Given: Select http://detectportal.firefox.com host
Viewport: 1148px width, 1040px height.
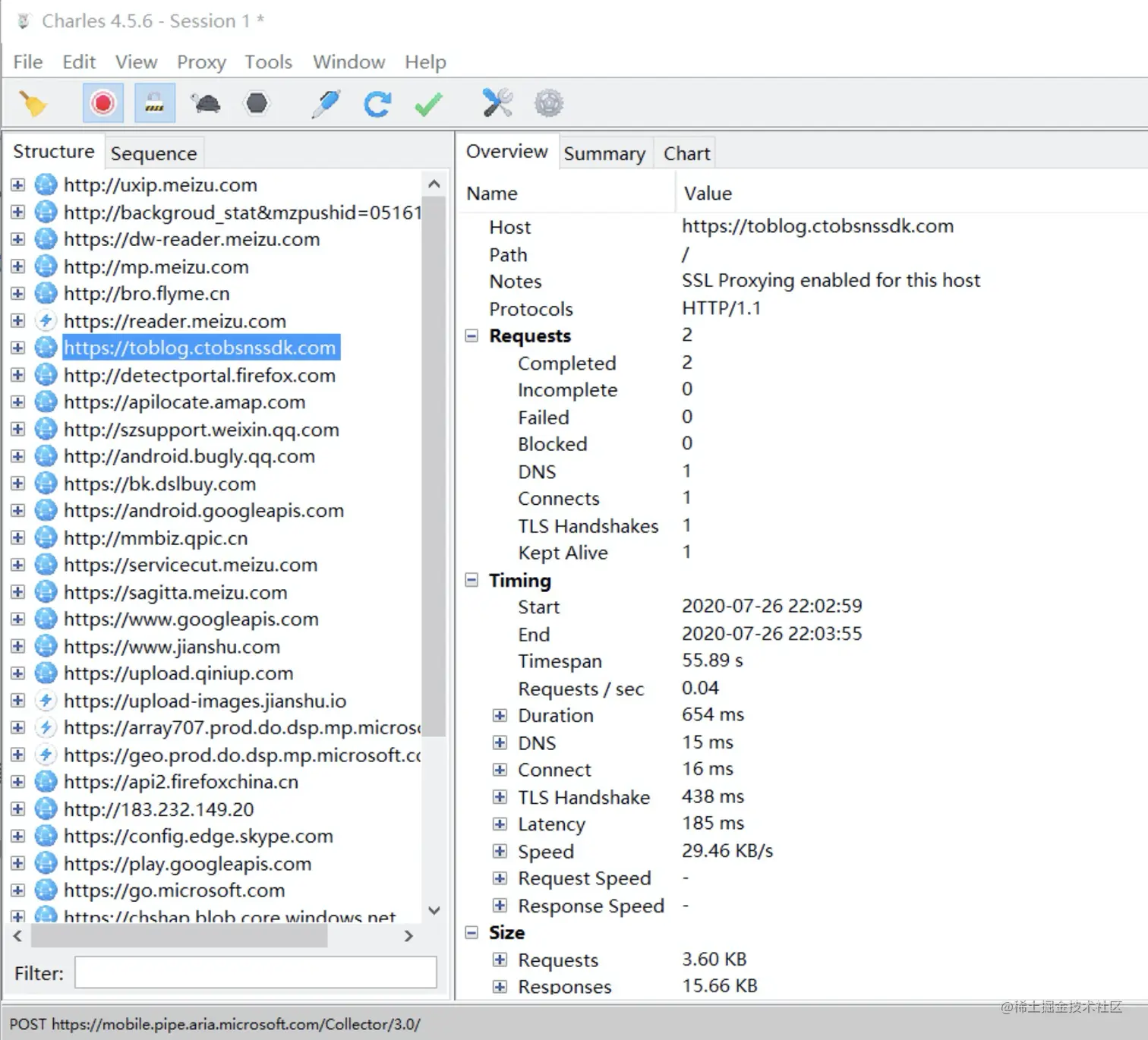Looking at the screenshot, I should pyautogui.click(x=200, y=375).
